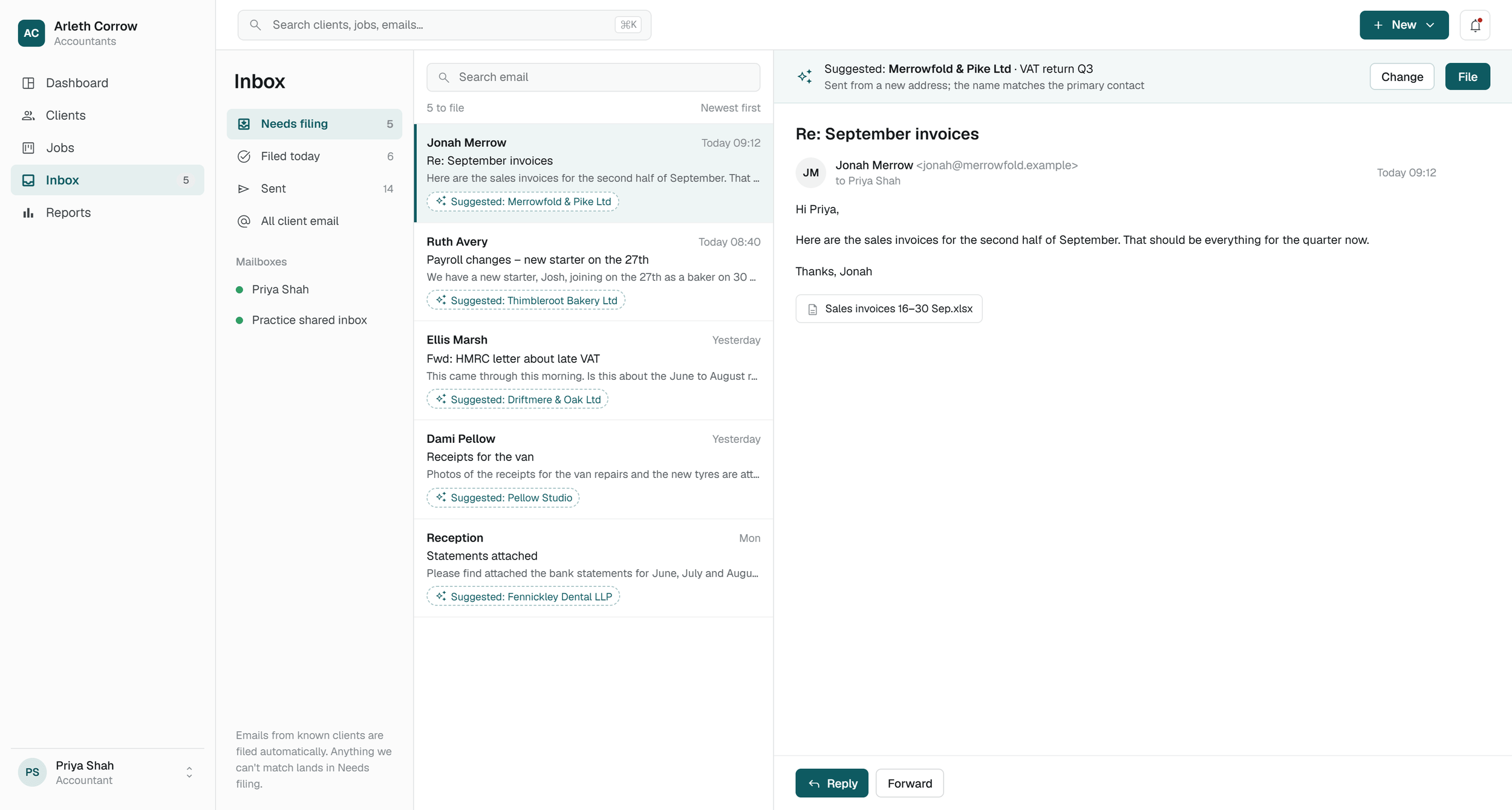Viewport: 1512px width, 810px height.
Task: Click the File button
Action: 1467,77
